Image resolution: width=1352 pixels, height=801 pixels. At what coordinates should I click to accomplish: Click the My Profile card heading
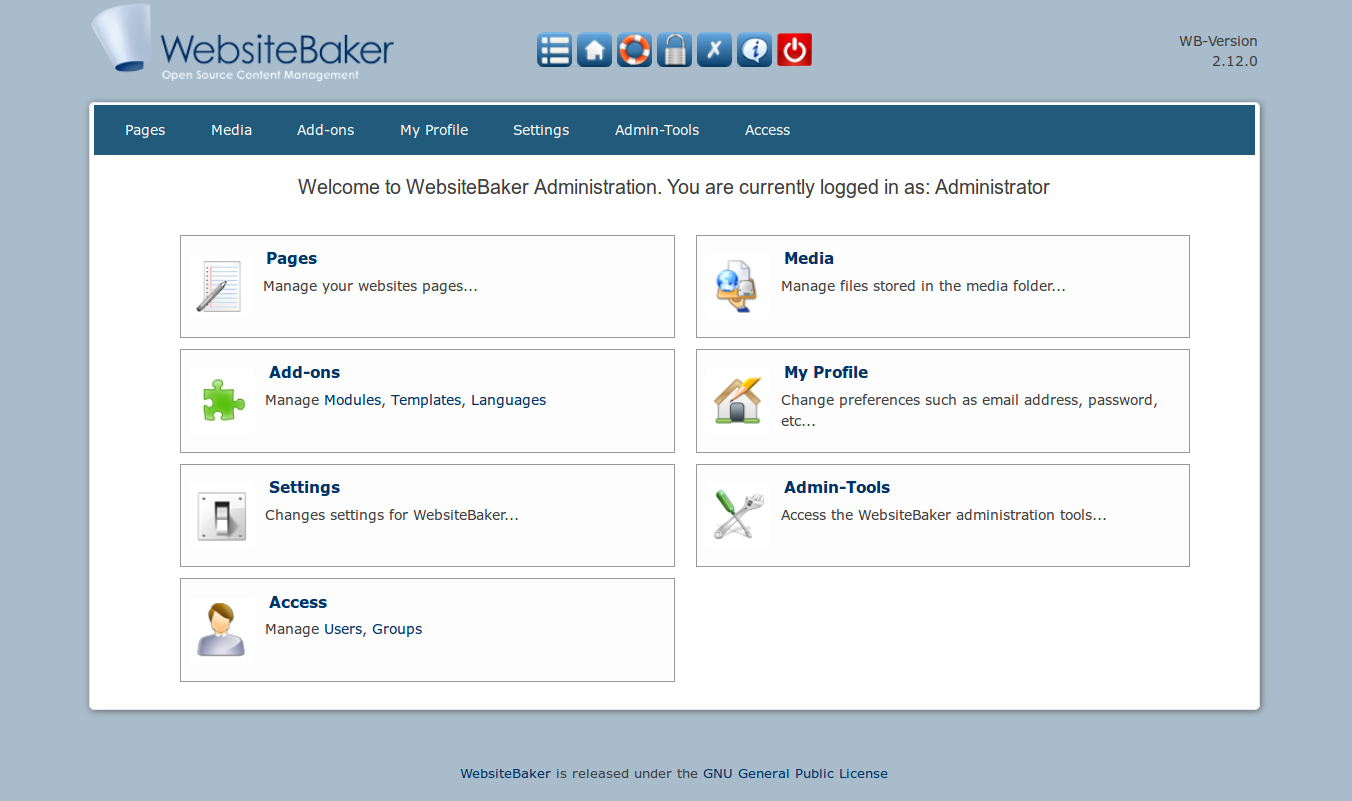tap(826, 372)
